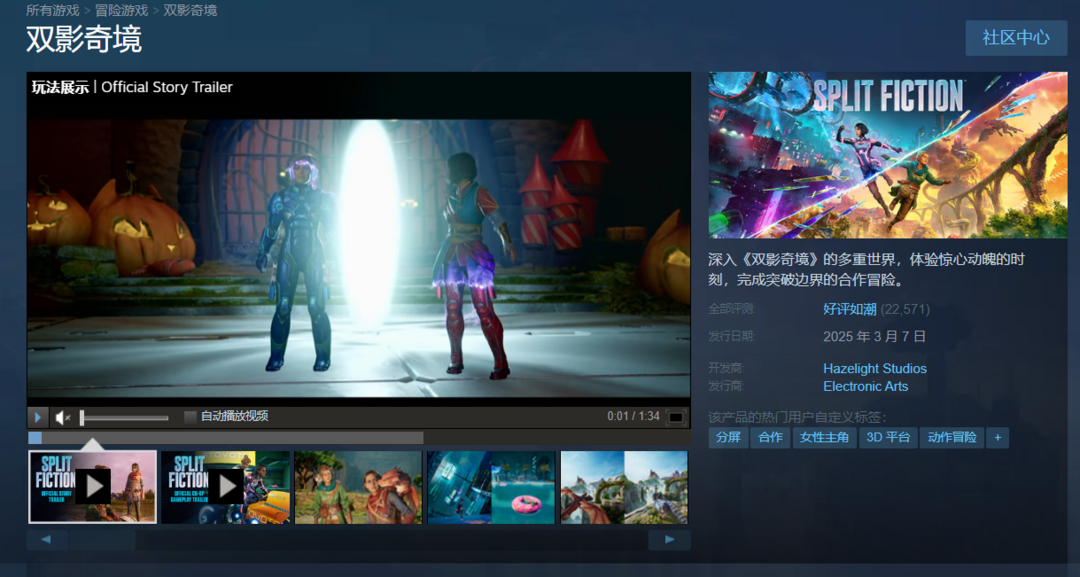The height and width of the screenshot is (577, 1080).
Task: Go to 所有游戏 breadcrumb
Action: pos(52,10)
